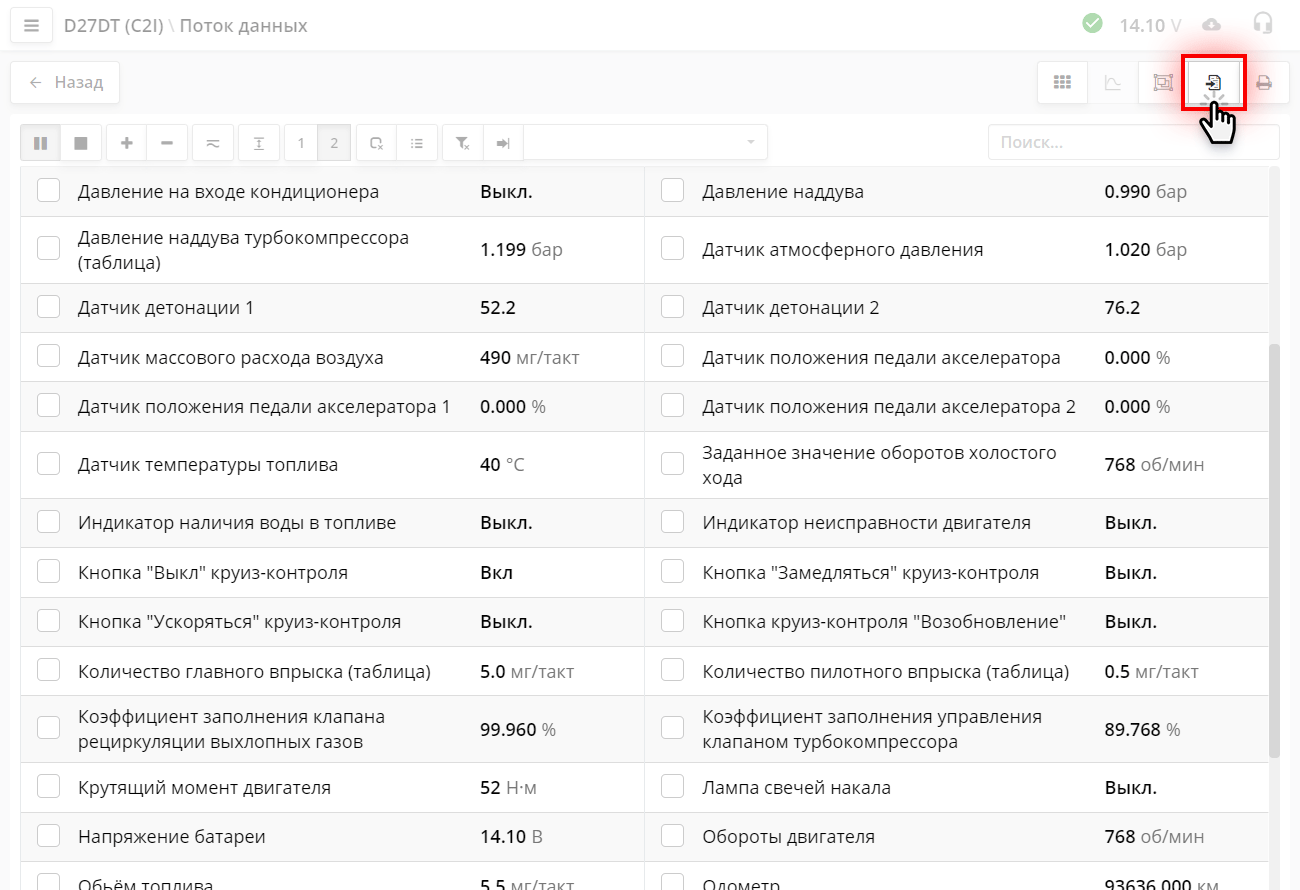
Task: Select single column layout button 1
Action: (x=301, y=143)
